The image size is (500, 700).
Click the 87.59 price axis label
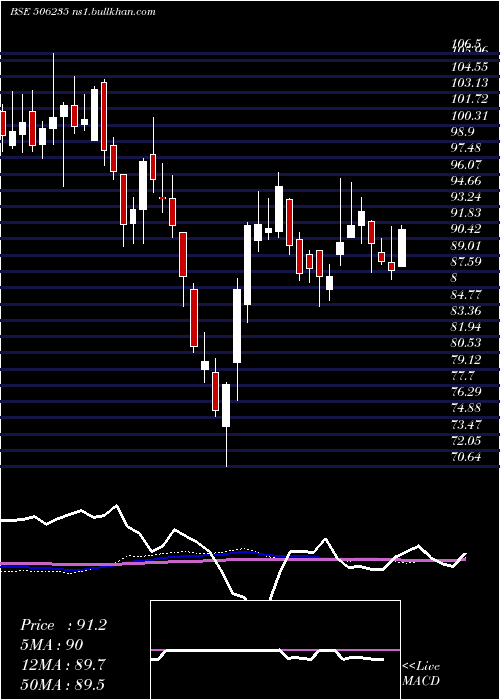tap(466, 262)
